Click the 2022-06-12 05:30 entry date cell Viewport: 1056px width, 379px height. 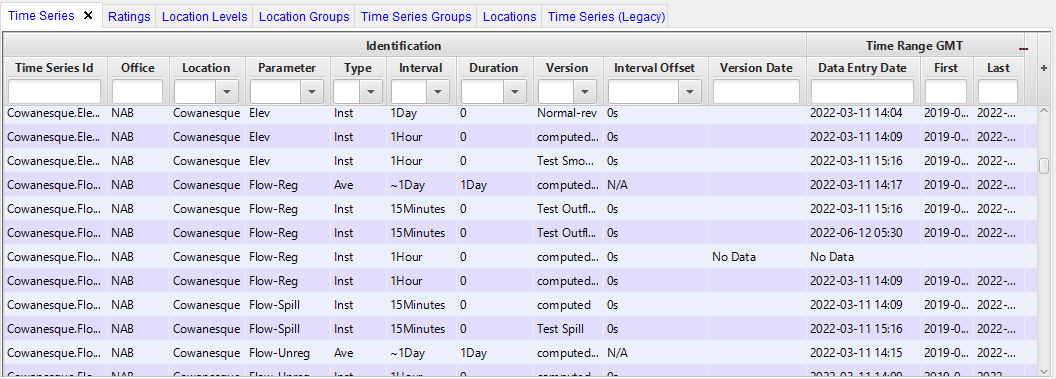pos(862,233)
